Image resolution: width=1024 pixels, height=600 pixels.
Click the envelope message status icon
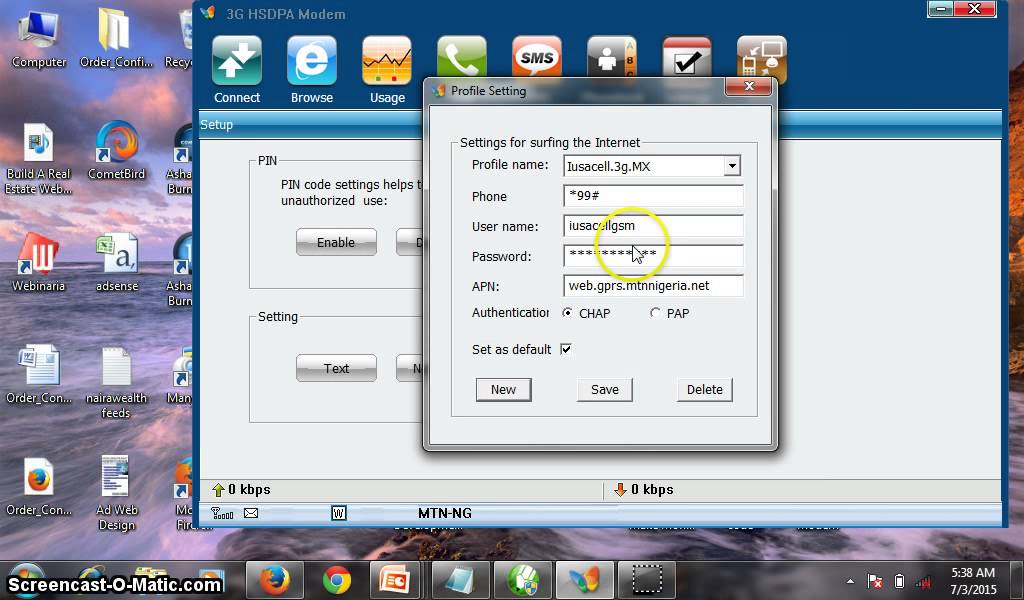pyautogui.click(x=251, y=513)
